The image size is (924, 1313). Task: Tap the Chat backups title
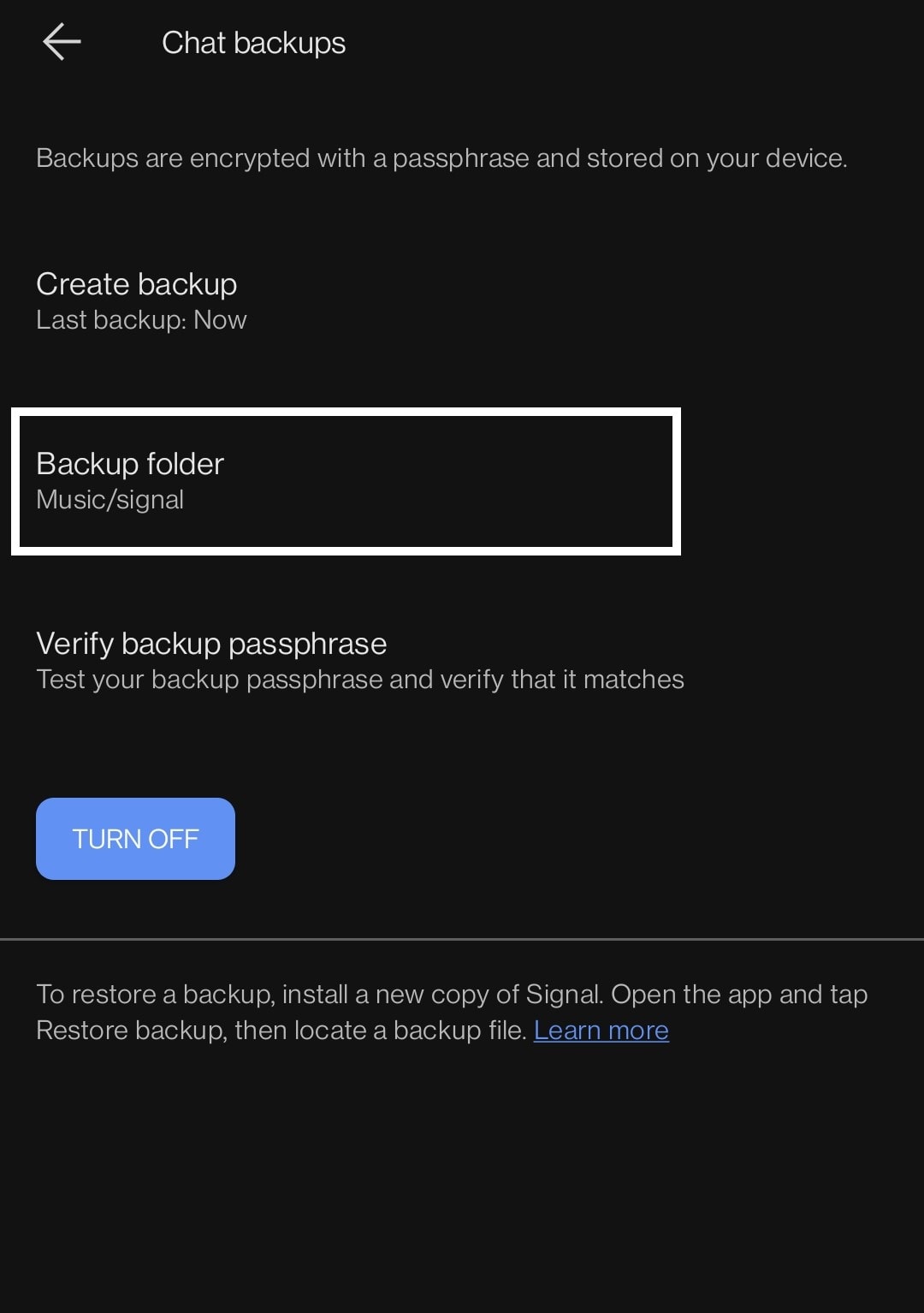252,42
